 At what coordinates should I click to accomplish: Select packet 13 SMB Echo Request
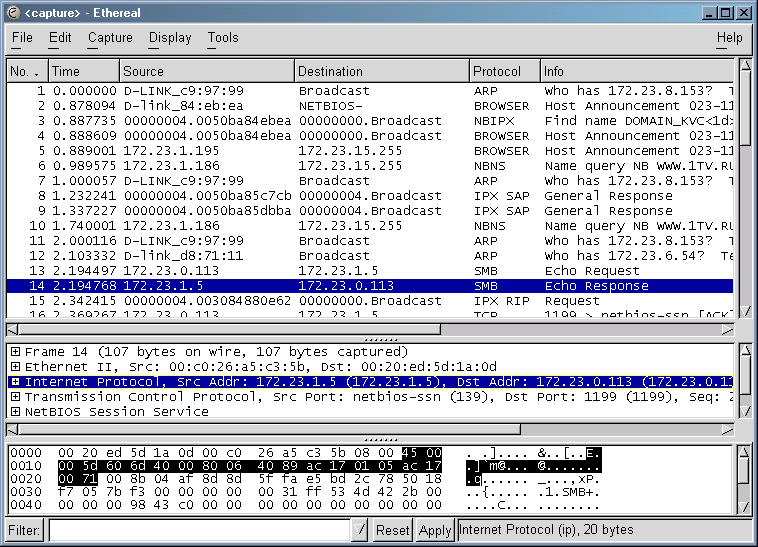pyautogui.click(x=370, y=271)
